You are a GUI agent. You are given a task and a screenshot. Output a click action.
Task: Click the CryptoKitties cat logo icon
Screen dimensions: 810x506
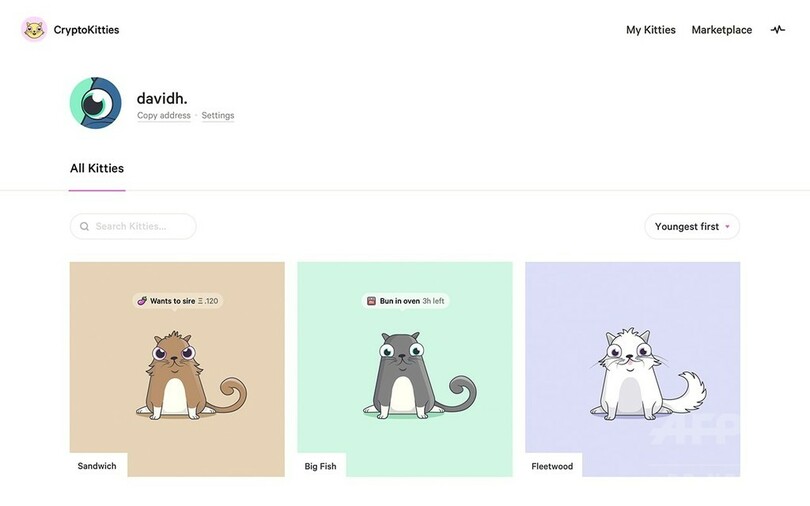[x=34, y=30]
